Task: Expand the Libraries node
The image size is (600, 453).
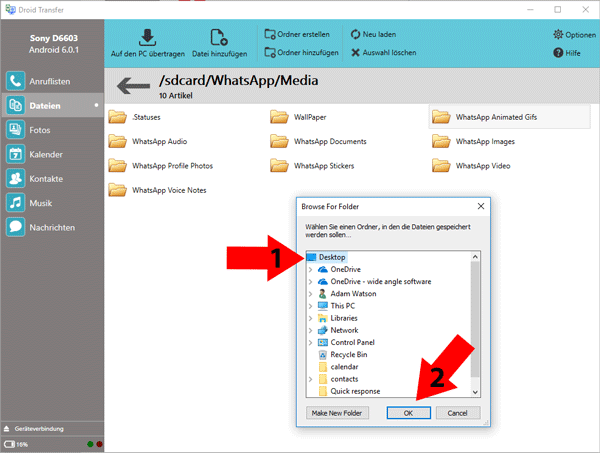Action: 310,318
